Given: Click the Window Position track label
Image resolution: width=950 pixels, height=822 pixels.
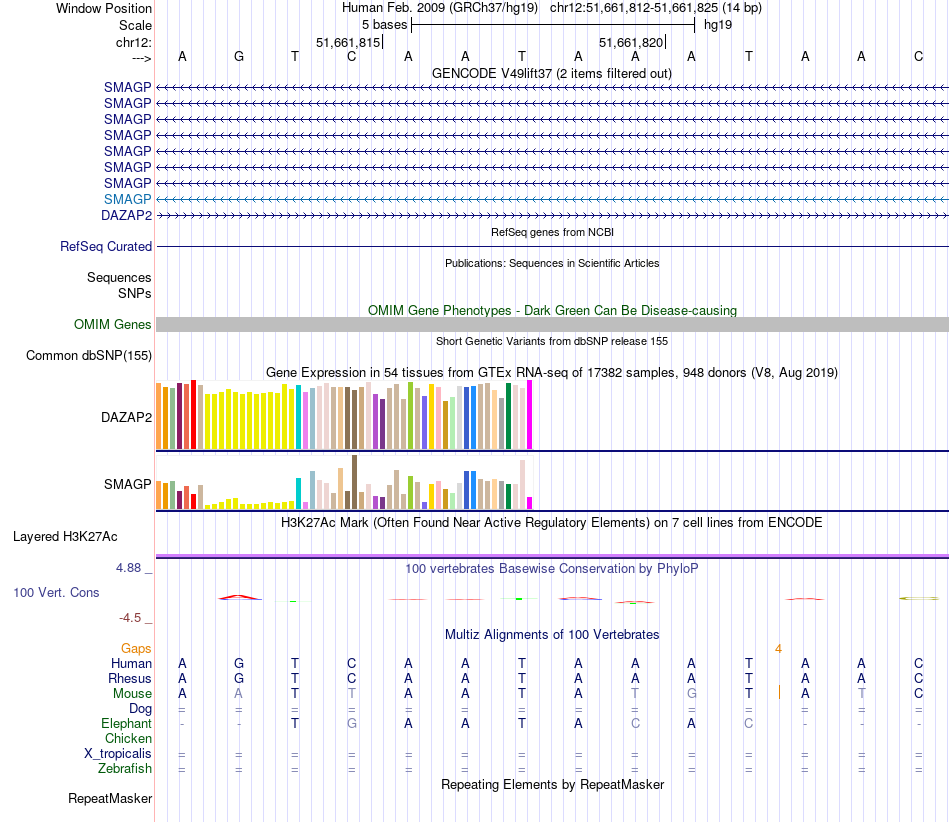Looking at the screenshot, I should pos(104,8).
